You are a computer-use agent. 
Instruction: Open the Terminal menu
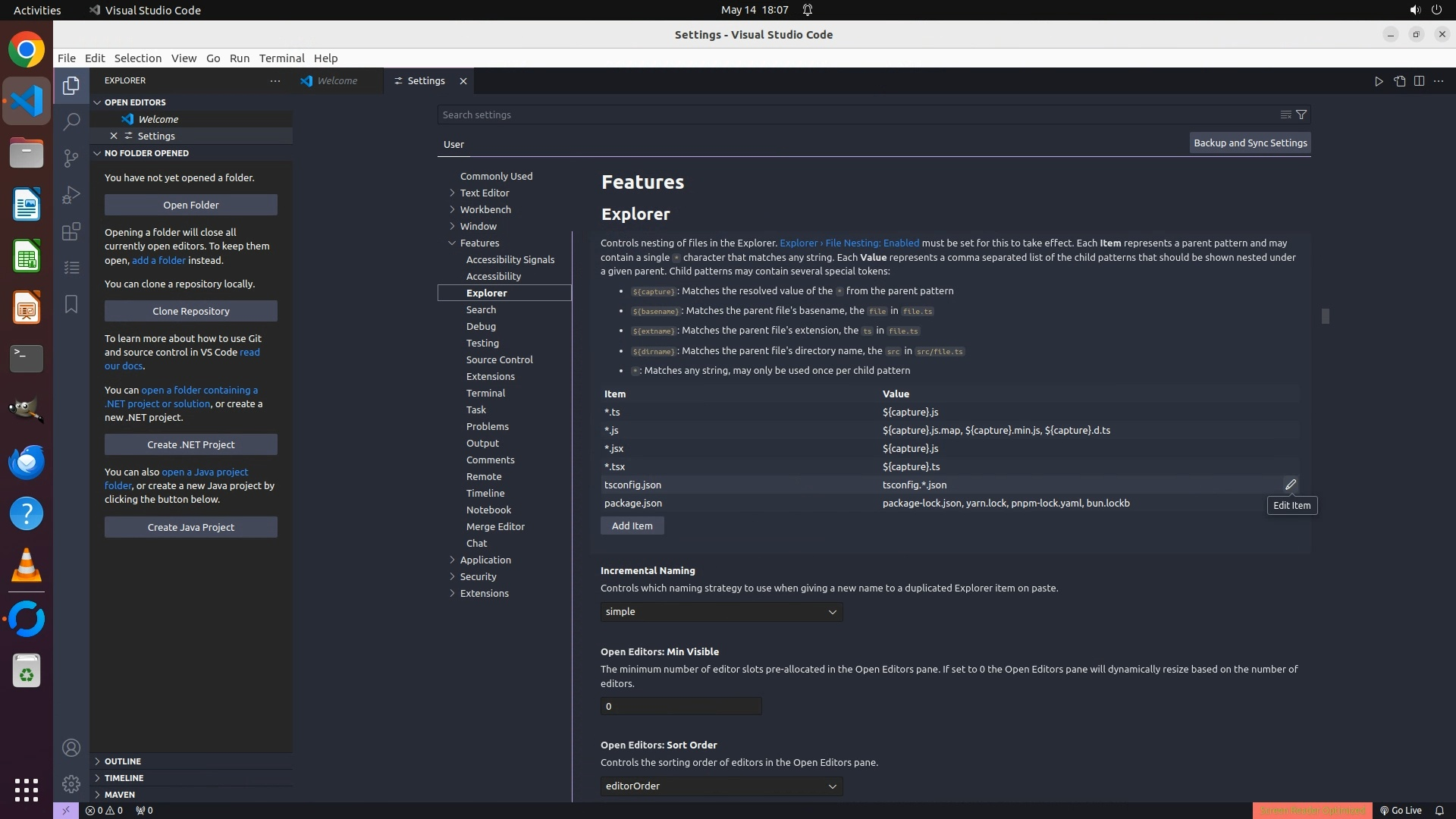click(281, 58)
